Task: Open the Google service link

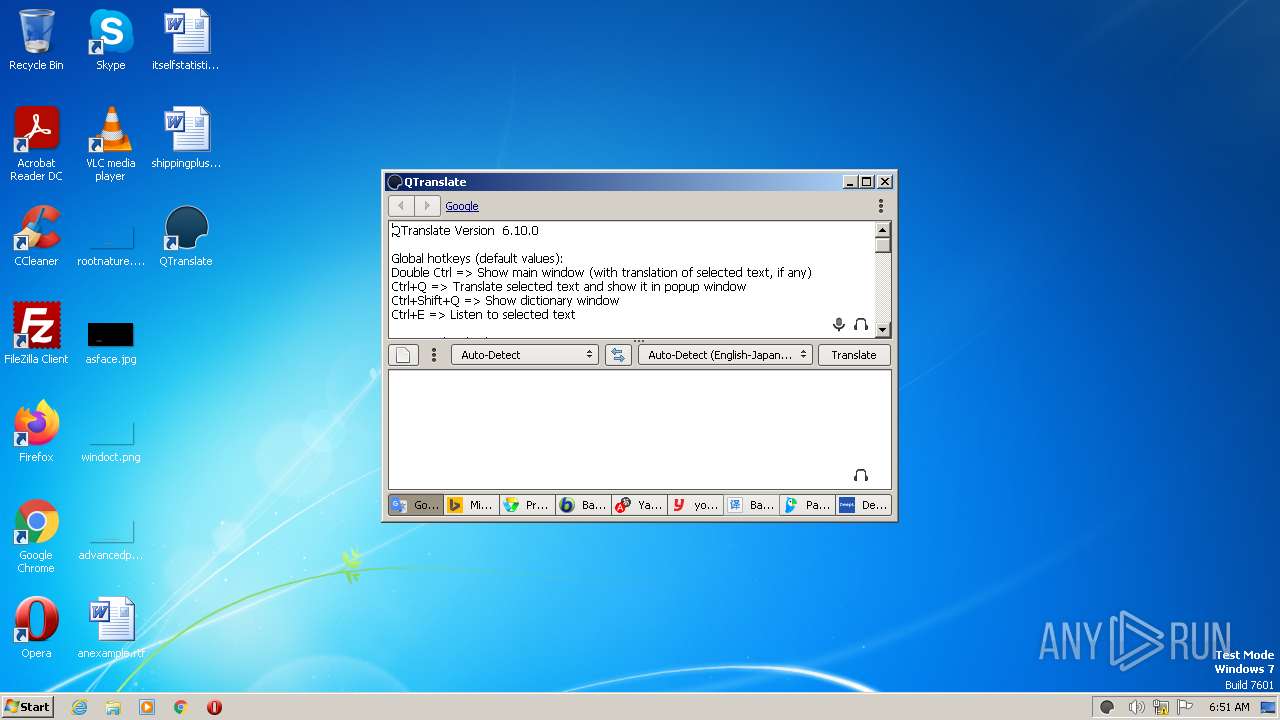Action: 462,206
